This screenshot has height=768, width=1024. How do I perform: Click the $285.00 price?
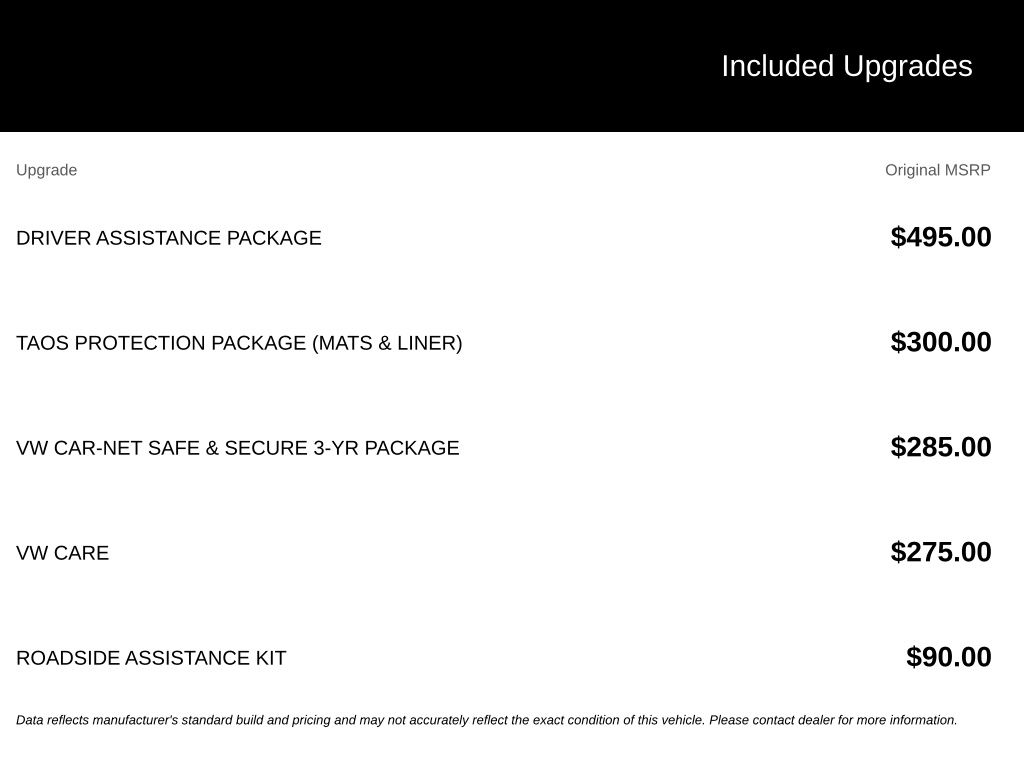tap(940, 447)
